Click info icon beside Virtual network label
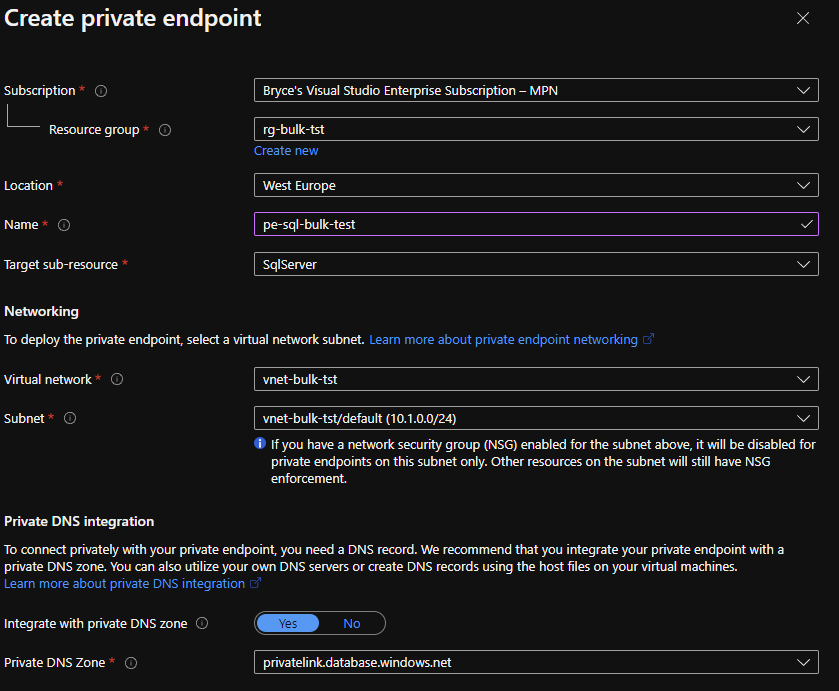This screenshot has width=839, height=691. tap(117, 380)
